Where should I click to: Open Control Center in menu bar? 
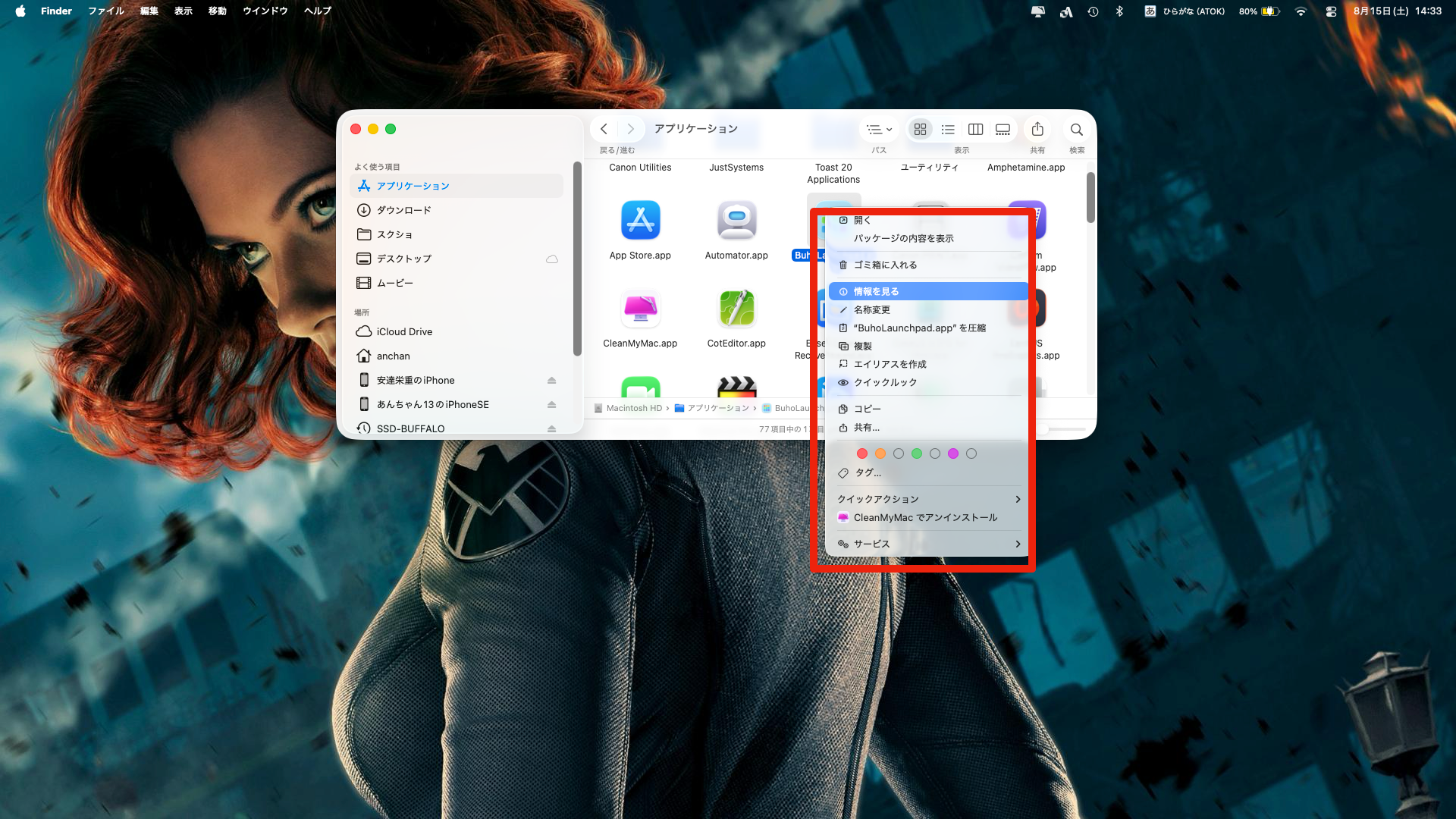click(1331, 11)
